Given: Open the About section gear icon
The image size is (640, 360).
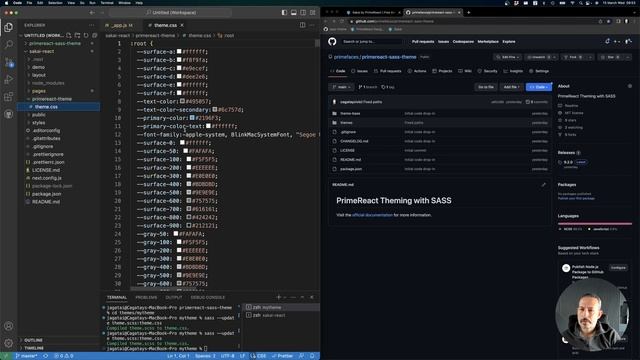Looking at the screenshot, I should 630,86.
